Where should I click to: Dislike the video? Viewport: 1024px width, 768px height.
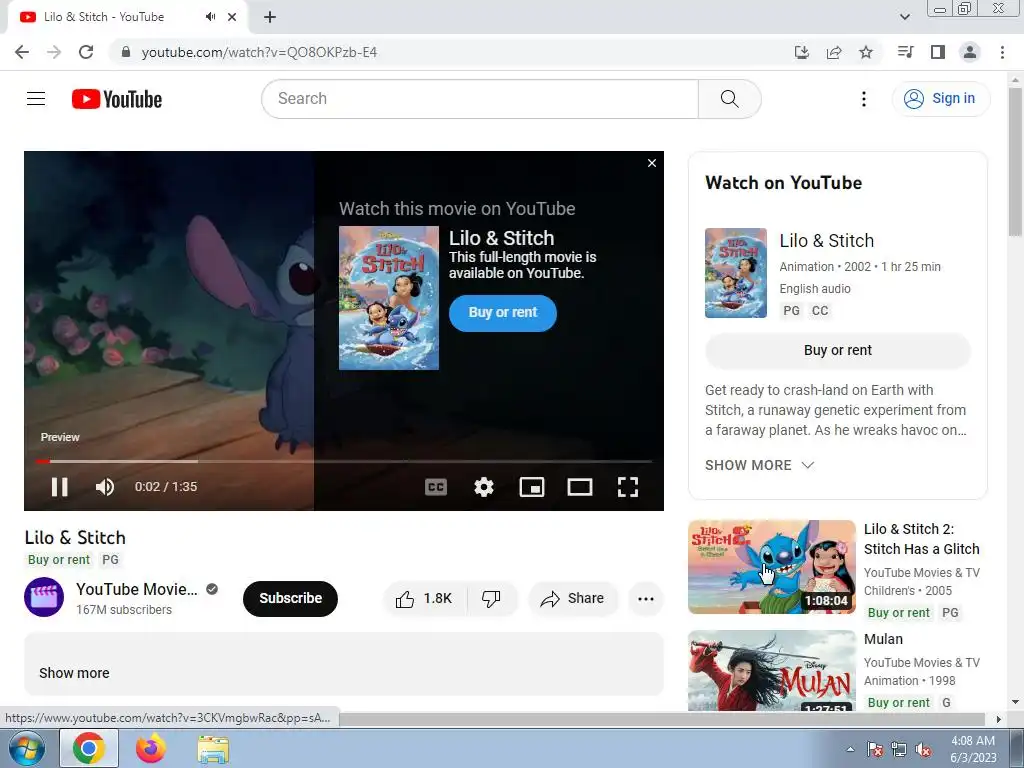[492, 598]
